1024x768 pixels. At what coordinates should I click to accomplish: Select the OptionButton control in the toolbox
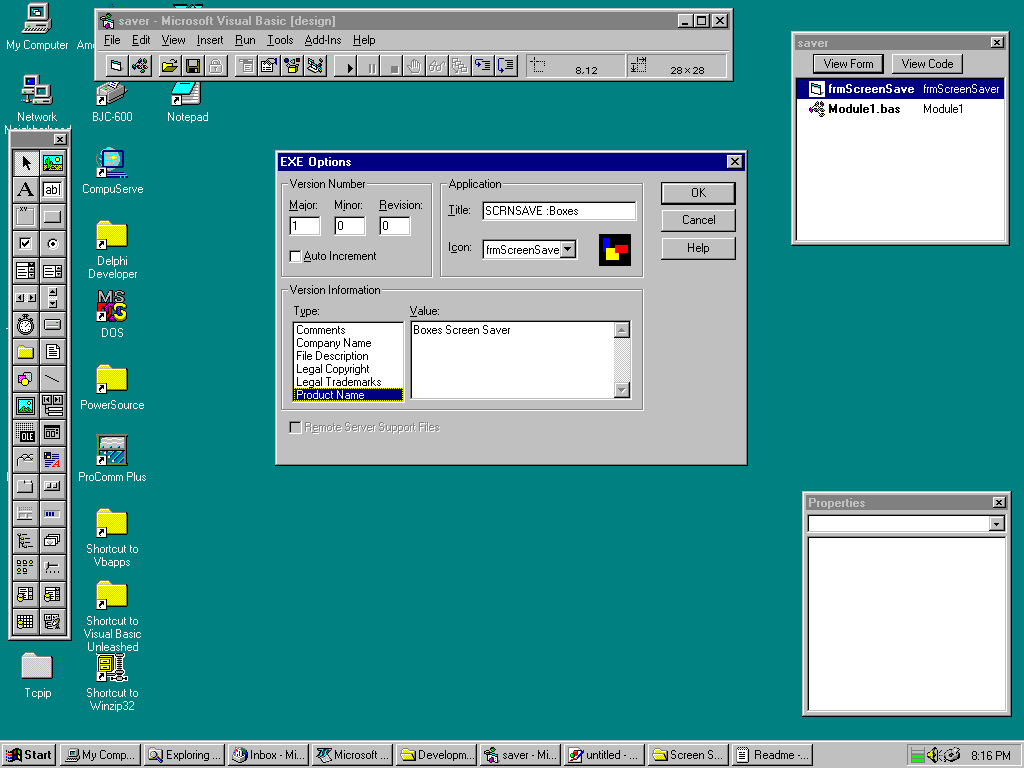(x=52, y=243)
